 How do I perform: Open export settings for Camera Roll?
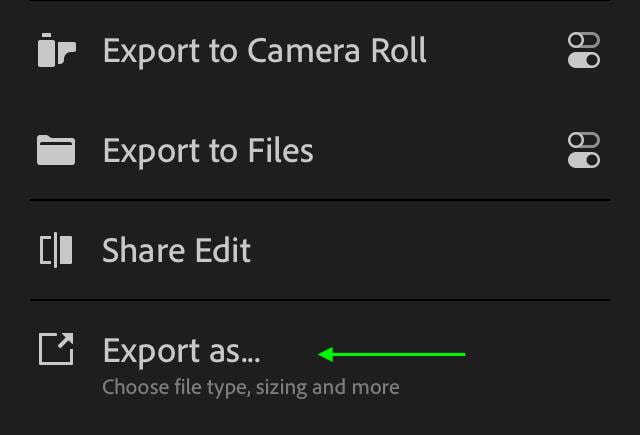click(x=584, y=50)
